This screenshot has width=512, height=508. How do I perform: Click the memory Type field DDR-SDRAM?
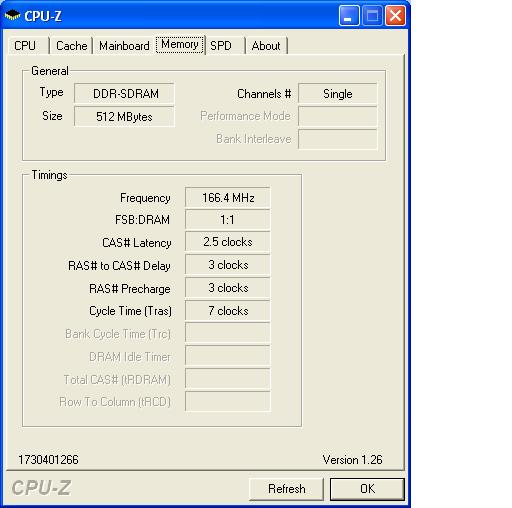click(x=124, y=93)
